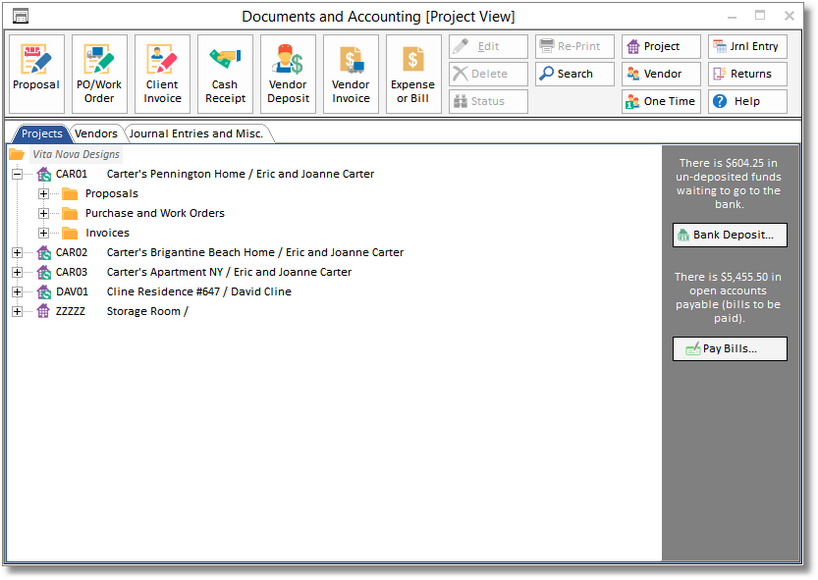
Task: Select the Invoices tree item
Action: 107,233
